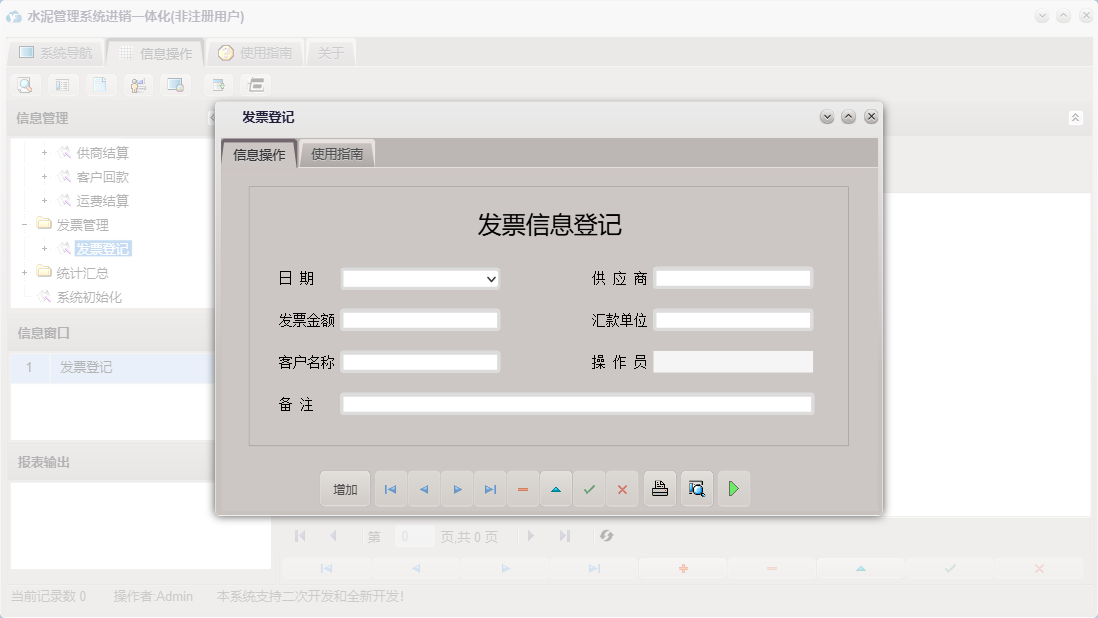Click the magnifier search icon on the main toolbar

point(24,84)
